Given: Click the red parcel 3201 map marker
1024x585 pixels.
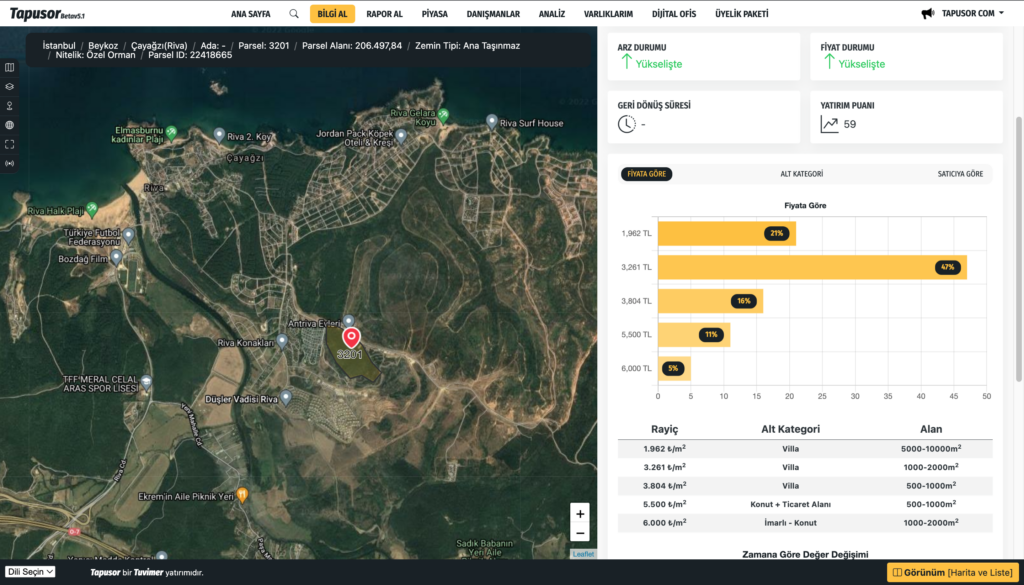Looking at the screenshot, I should [350, 340].
